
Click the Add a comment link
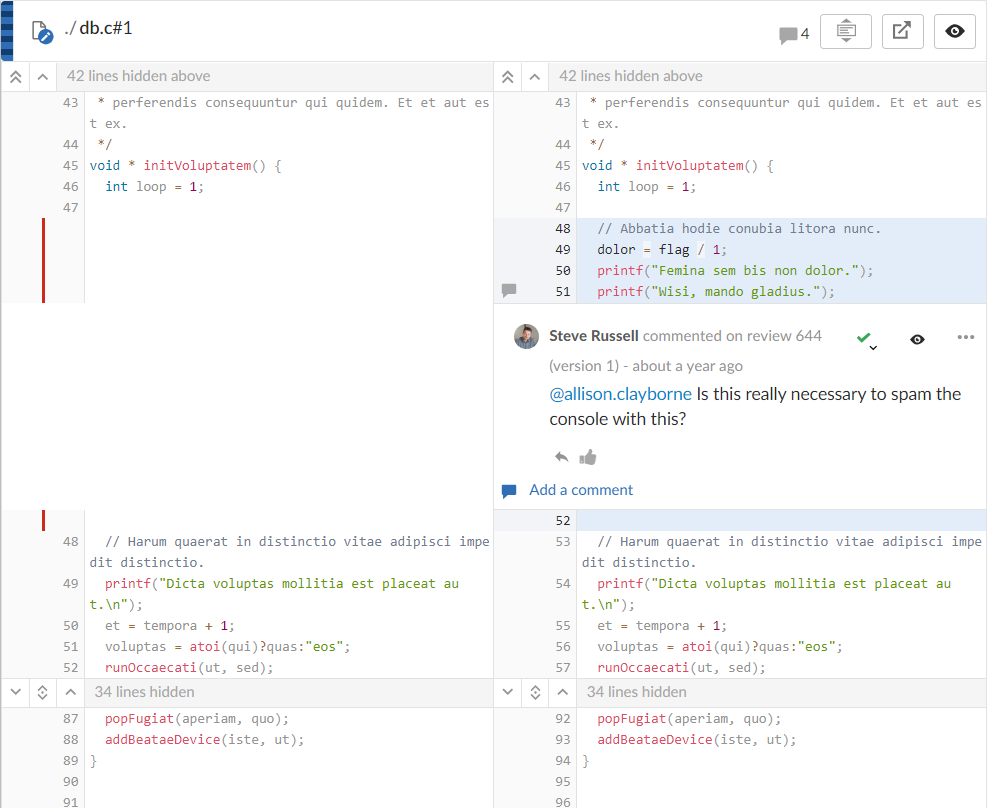[580, 490]
